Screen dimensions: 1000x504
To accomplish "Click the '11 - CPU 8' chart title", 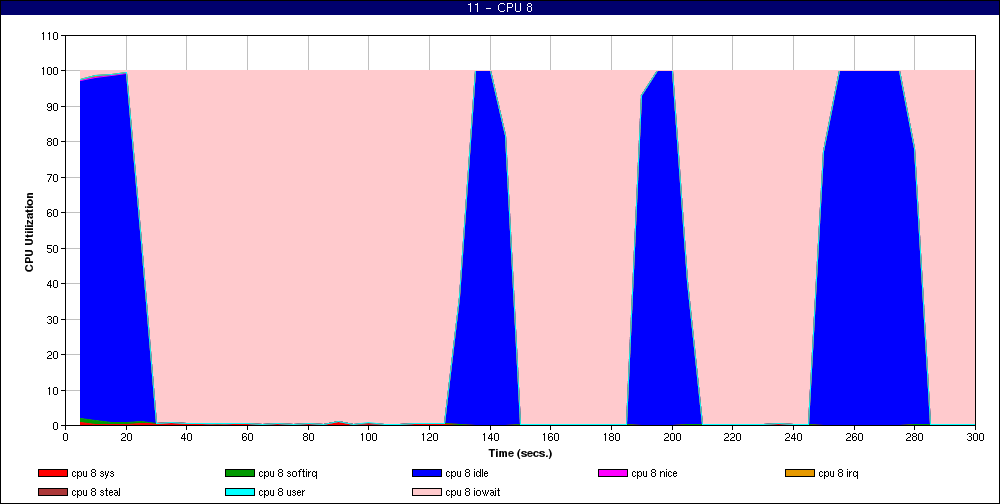I will 500,8.
